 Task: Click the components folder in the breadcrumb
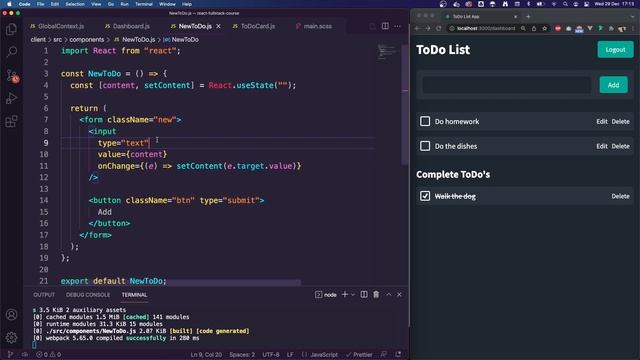pyautogui.click(x=87, y=40)
